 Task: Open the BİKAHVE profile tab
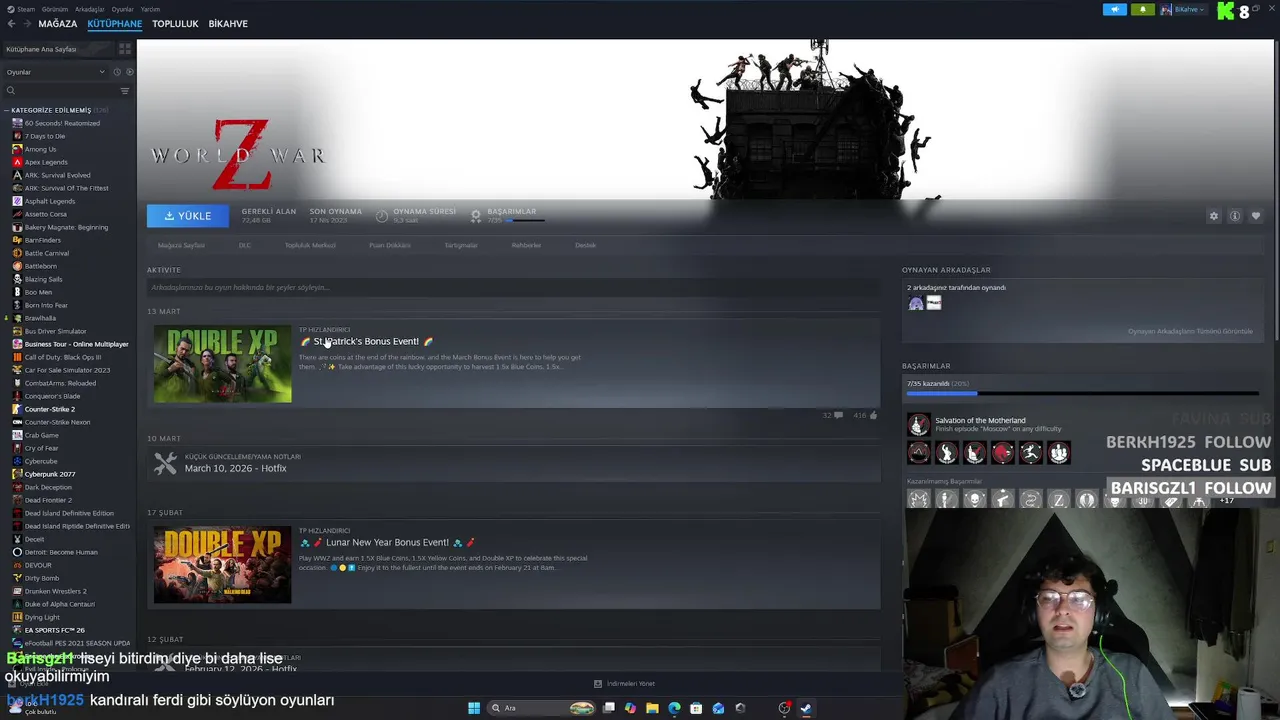click(x=228, y=24)
